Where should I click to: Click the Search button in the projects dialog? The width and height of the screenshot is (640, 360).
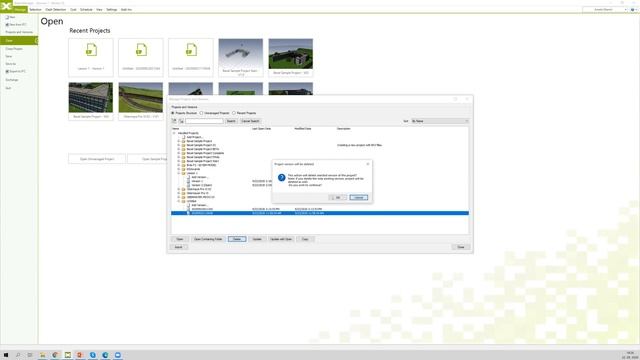coord(231,121)
